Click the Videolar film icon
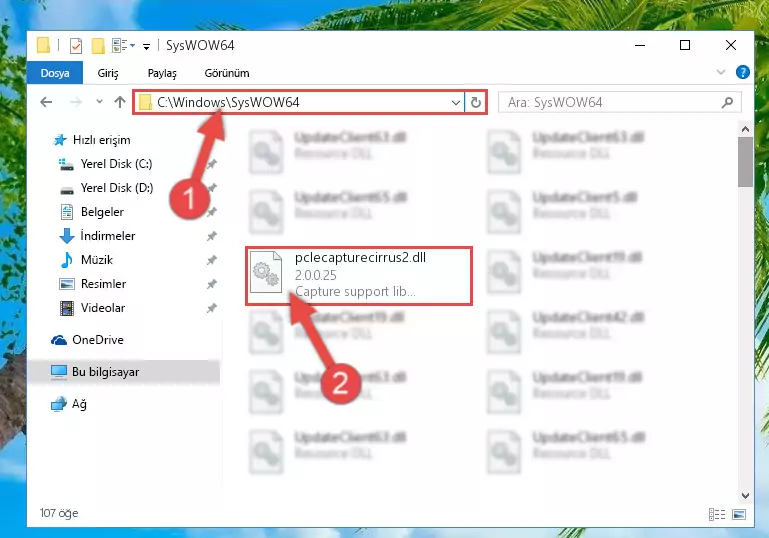769x538 pixels. point(67,308)
